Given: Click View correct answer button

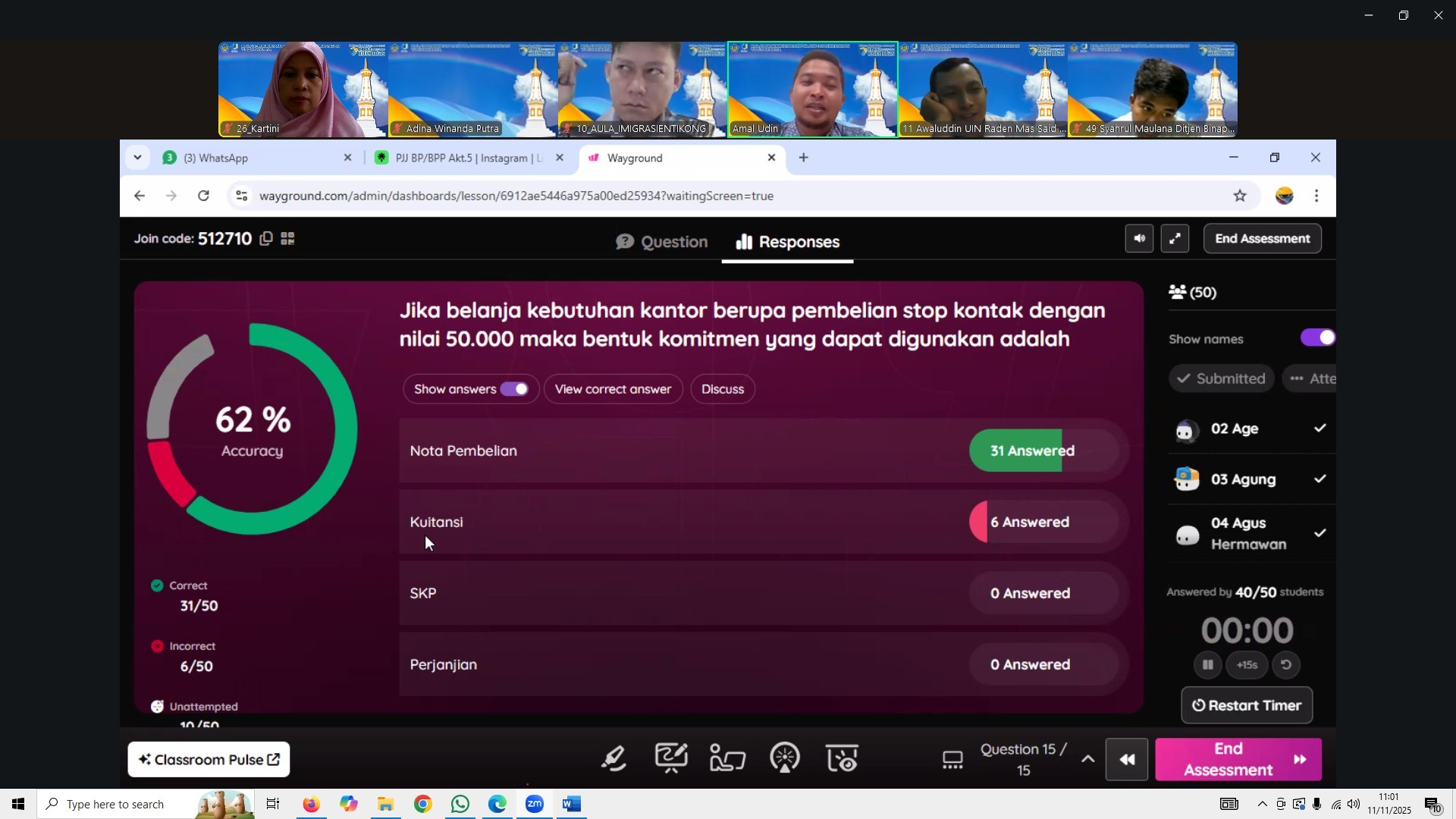Looking at the screenshot, I should (613, 389).
